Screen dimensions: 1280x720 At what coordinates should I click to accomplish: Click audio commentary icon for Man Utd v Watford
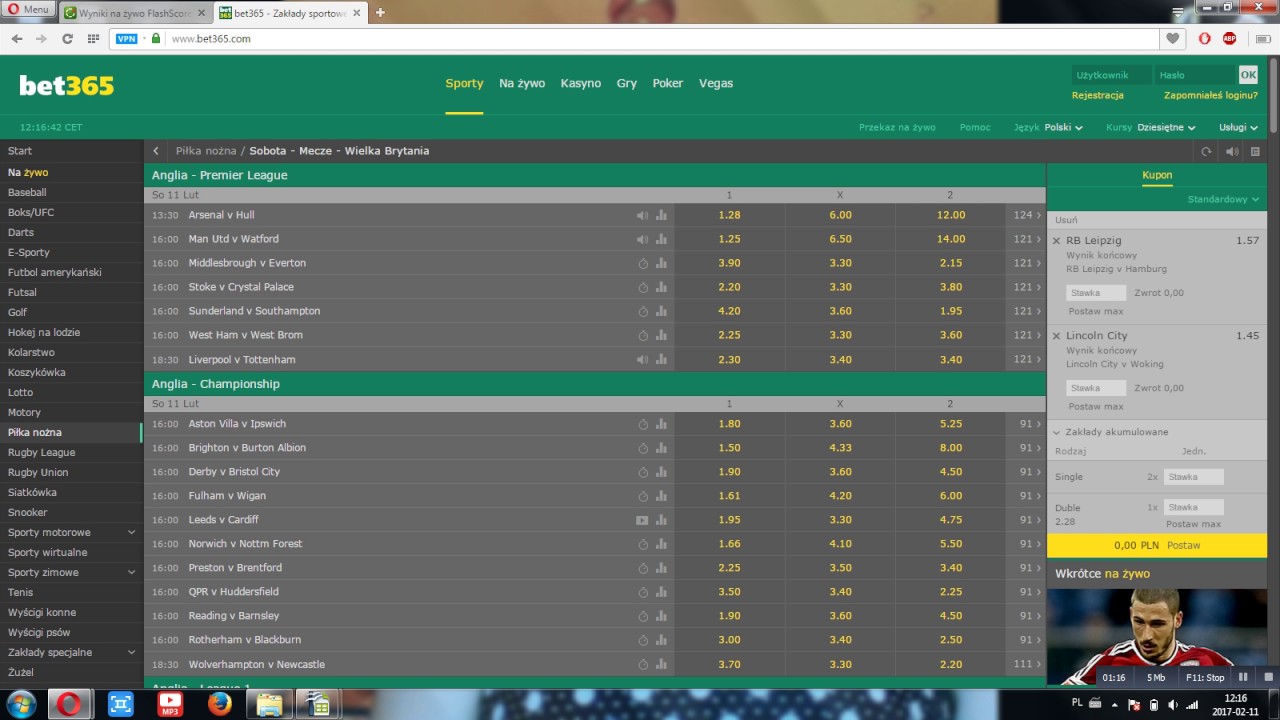pos(643,239)
